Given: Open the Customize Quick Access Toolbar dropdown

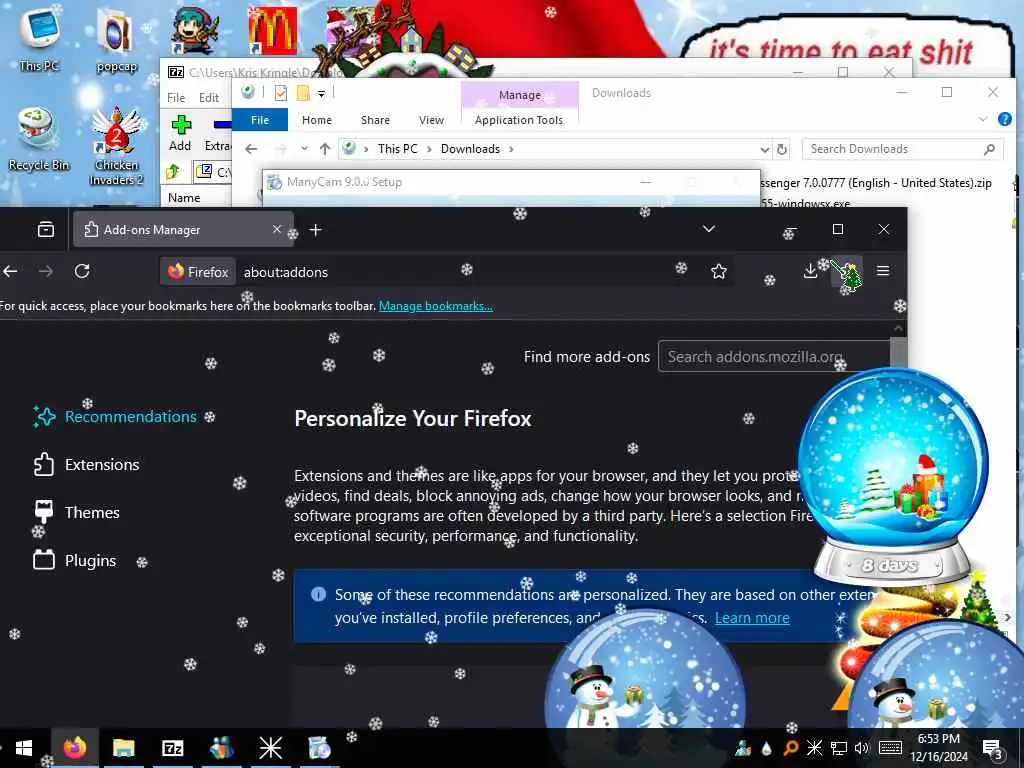Looking at the screenshot, I should (x=321, y=93).
